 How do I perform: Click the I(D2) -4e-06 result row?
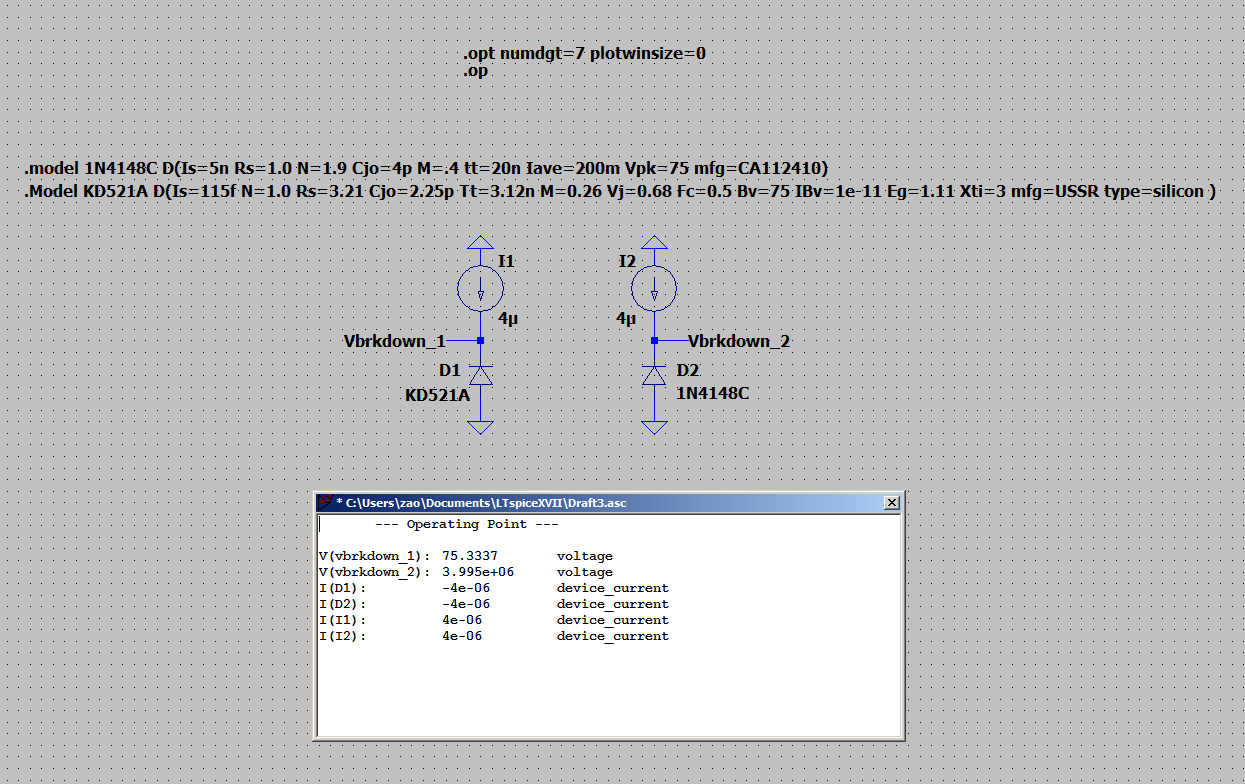click(494, 604)
